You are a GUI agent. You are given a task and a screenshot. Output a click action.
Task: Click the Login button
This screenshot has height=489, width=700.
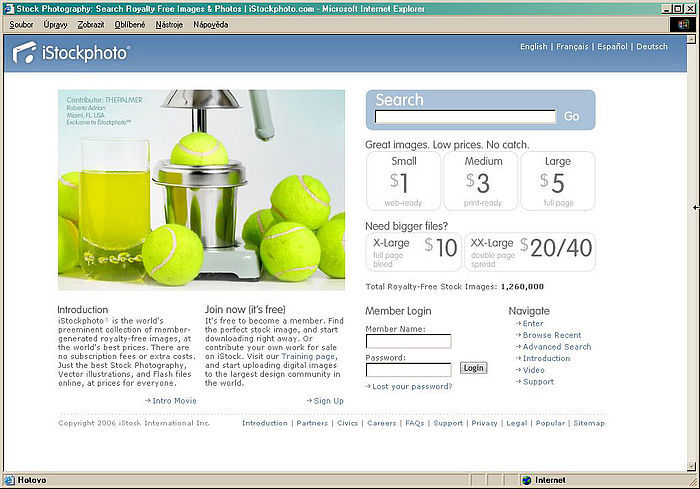tap(473, 368)
